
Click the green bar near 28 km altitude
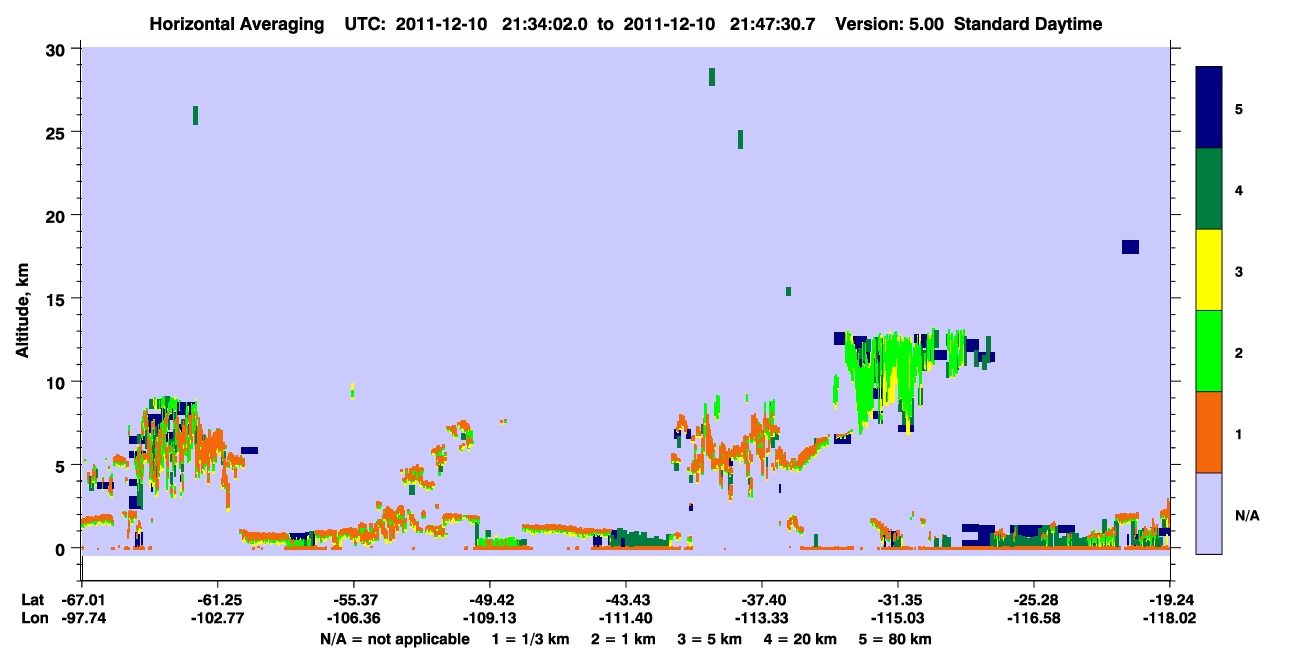712,77
